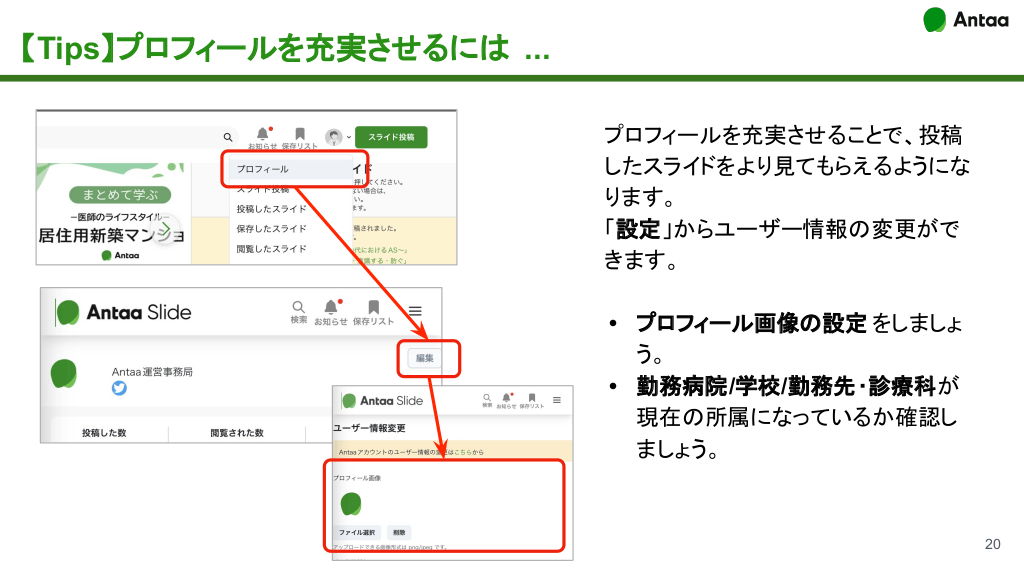
Task: Open the Twitter icon under Antaa運営事務局
Action: coord(120,388)
